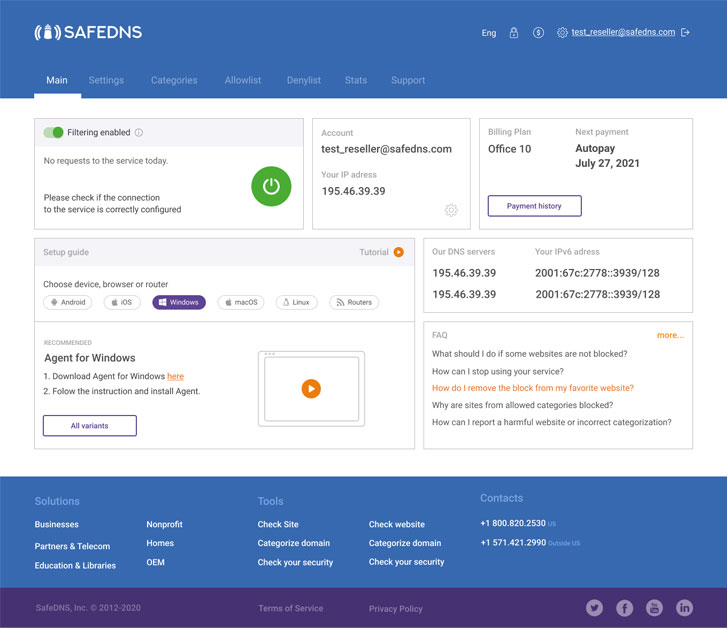Open Education & Libraries footer link
728x628 pixels.
click(75, 565)
